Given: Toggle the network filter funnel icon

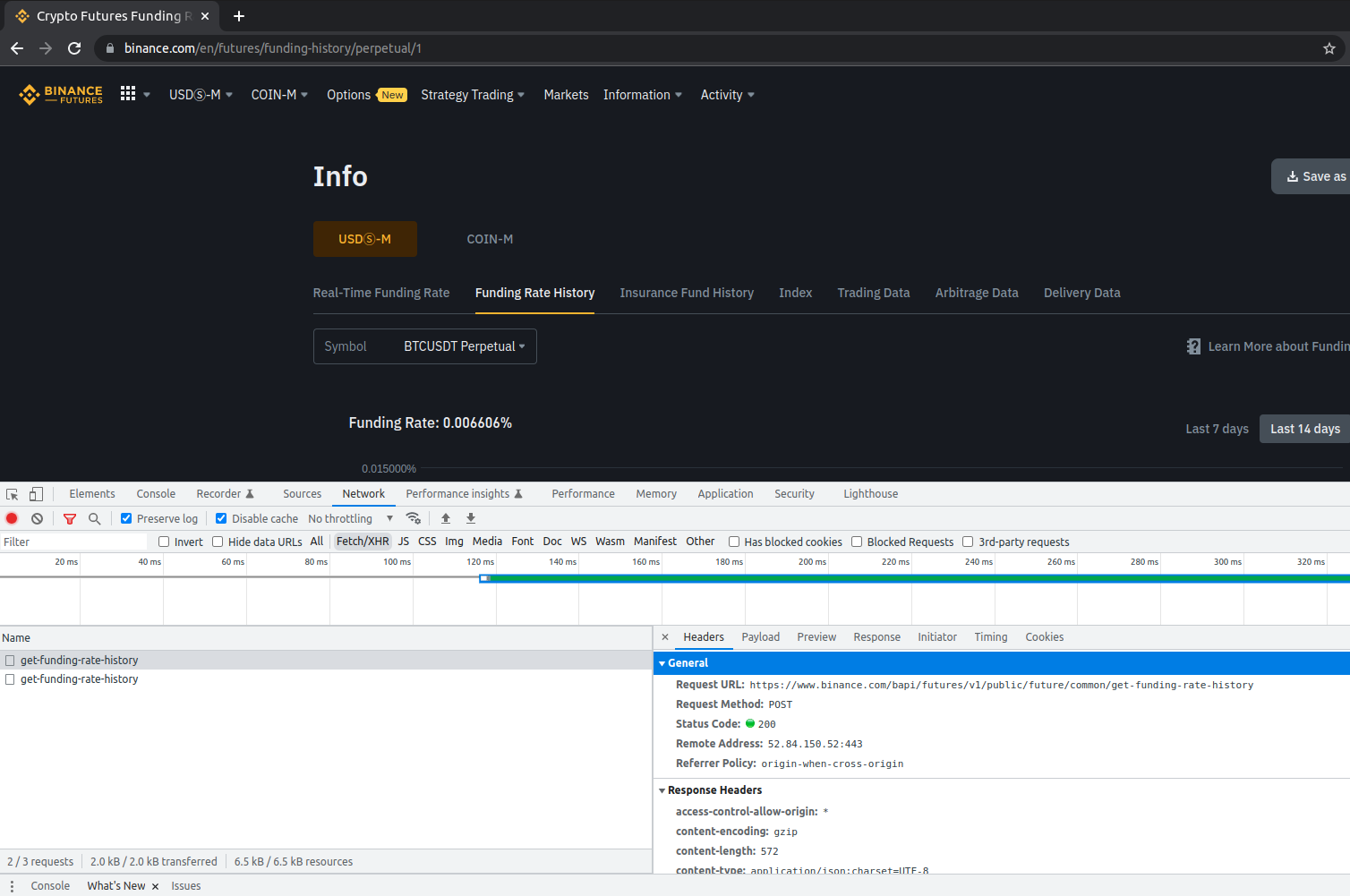Looking at the screenshot, I should tap(70, 518).
